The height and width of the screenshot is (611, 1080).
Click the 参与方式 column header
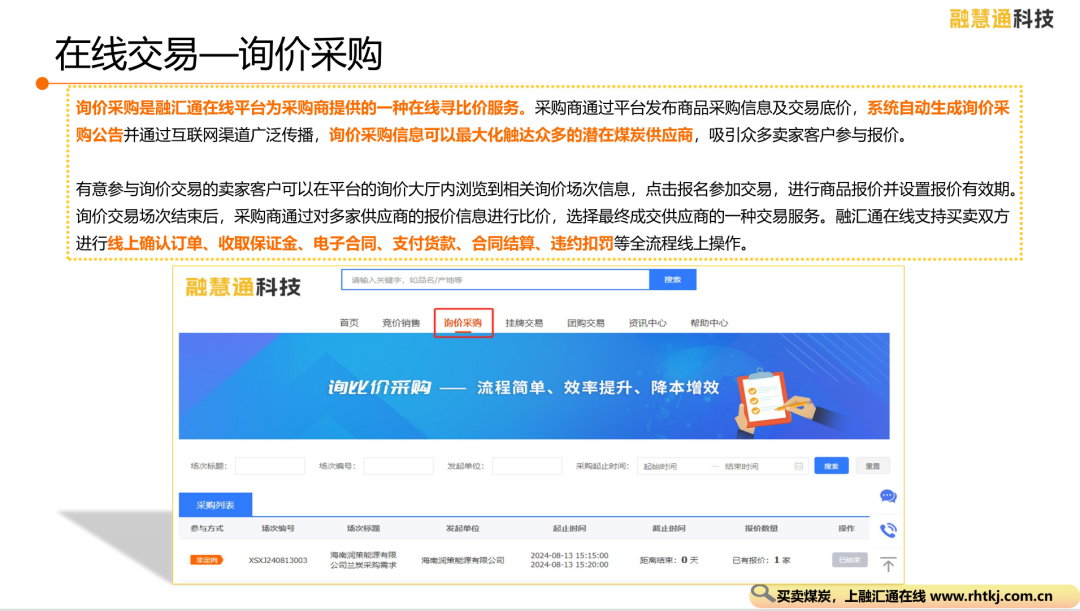pyautogui.click(x=207, y=528)
